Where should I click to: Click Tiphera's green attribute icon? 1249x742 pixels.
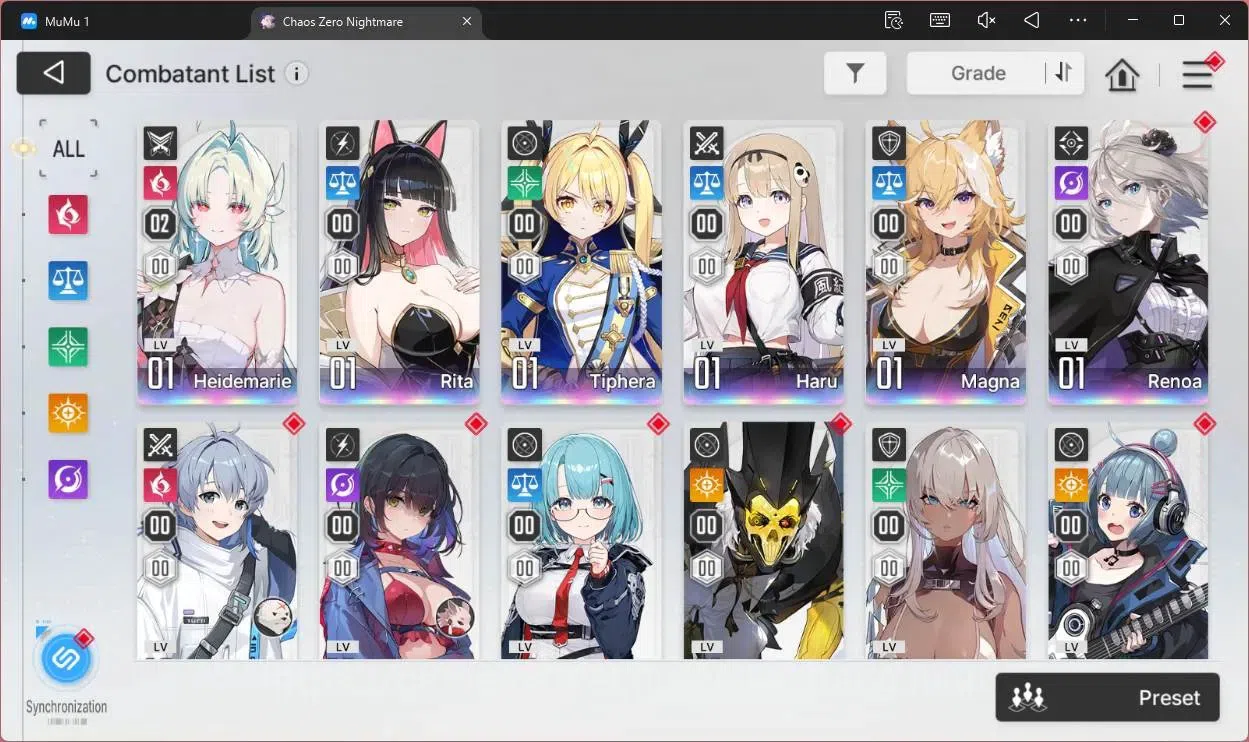point(524,183)
